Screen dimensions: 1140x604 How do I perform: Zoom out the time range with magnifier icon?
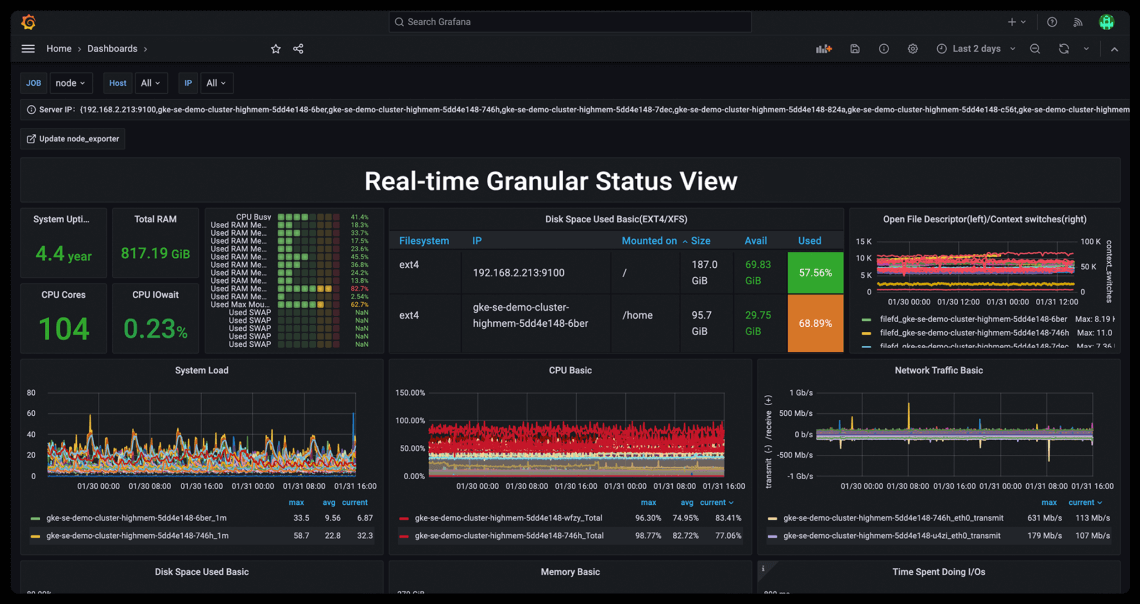(x=1036, y=48)
